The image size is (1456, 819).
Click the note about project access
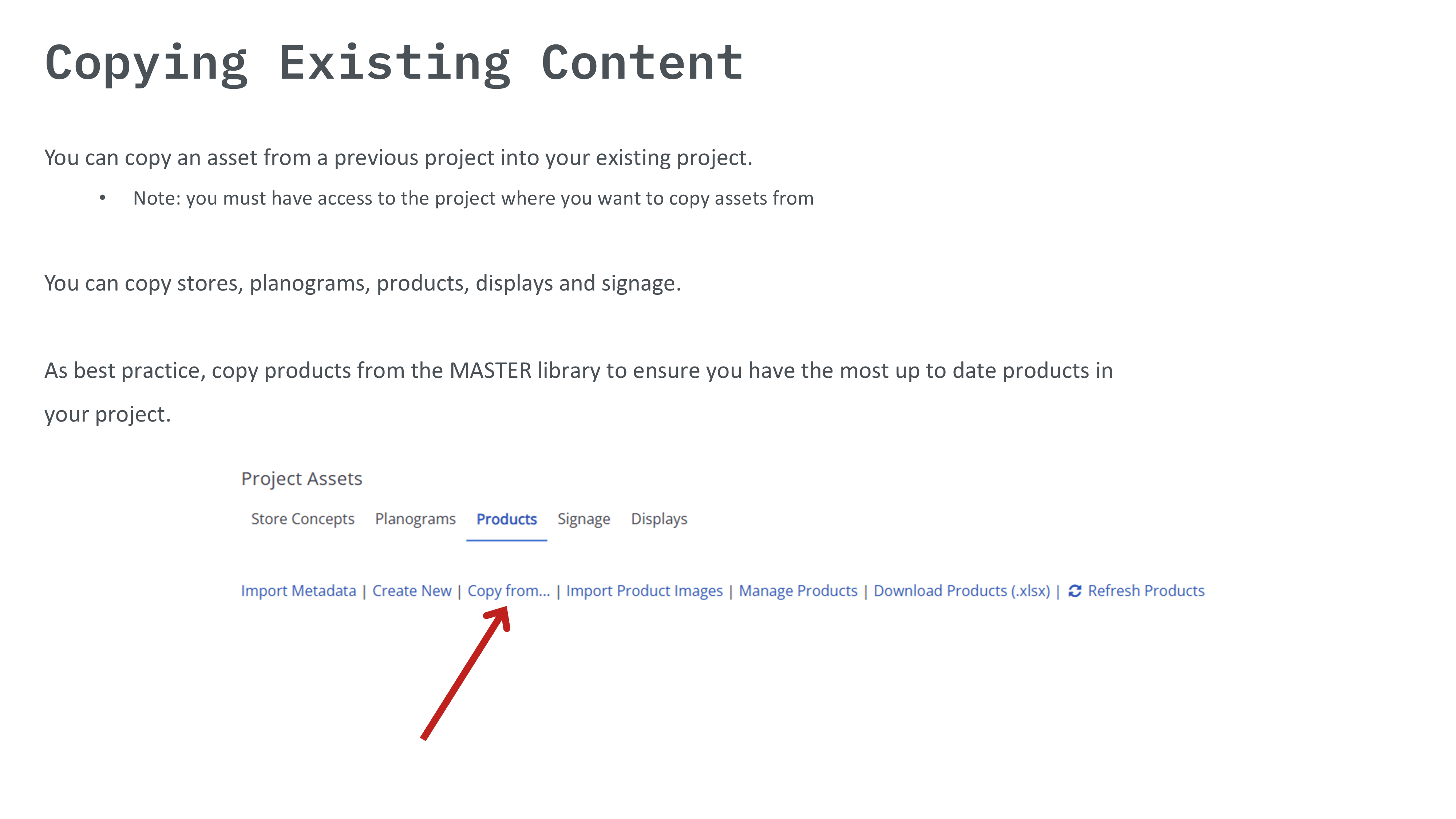(473, 198)
